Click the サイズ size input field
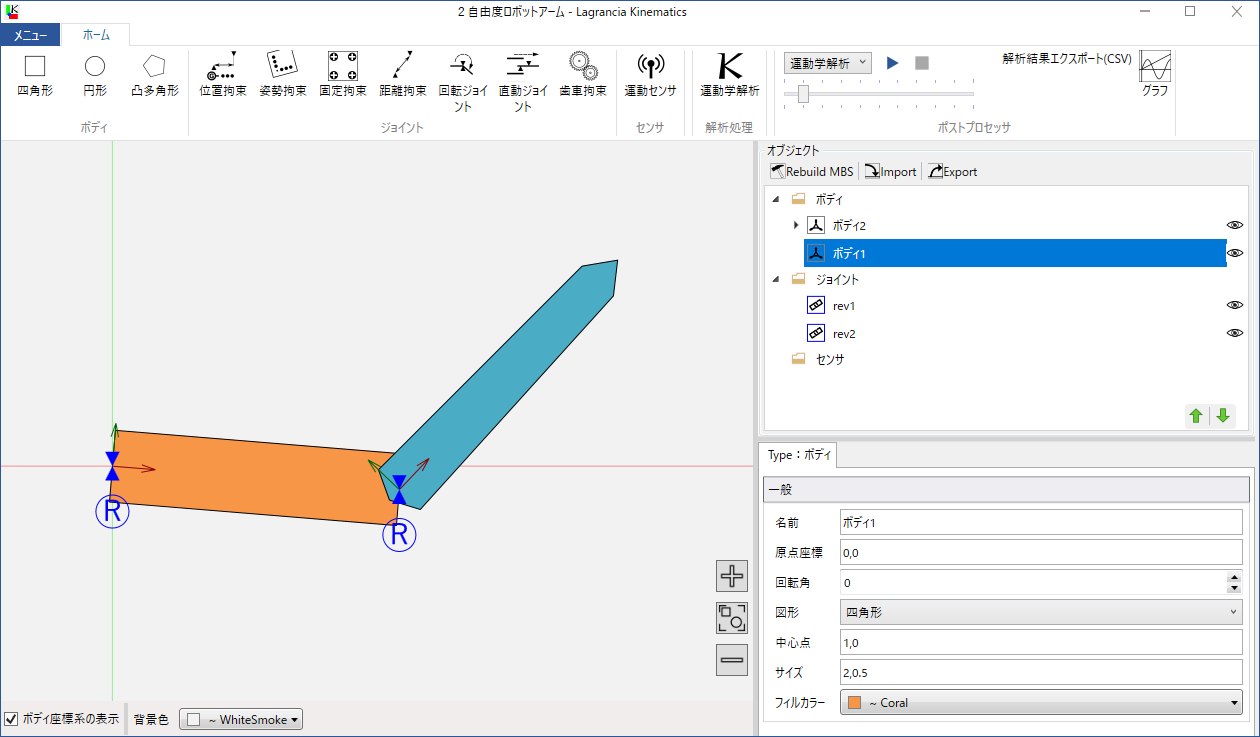 tap(1041, 672)
